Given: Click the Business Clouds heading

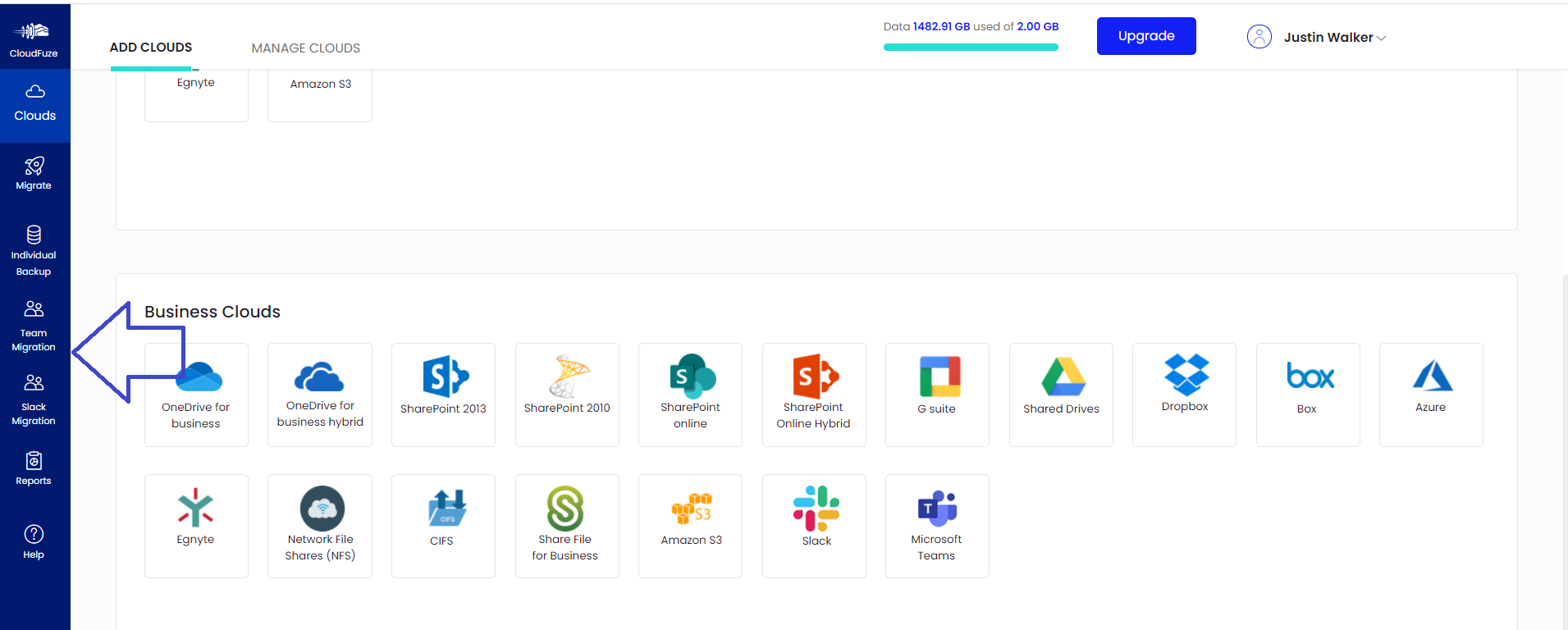Looking at the screenshot, I should pos(213,312).
